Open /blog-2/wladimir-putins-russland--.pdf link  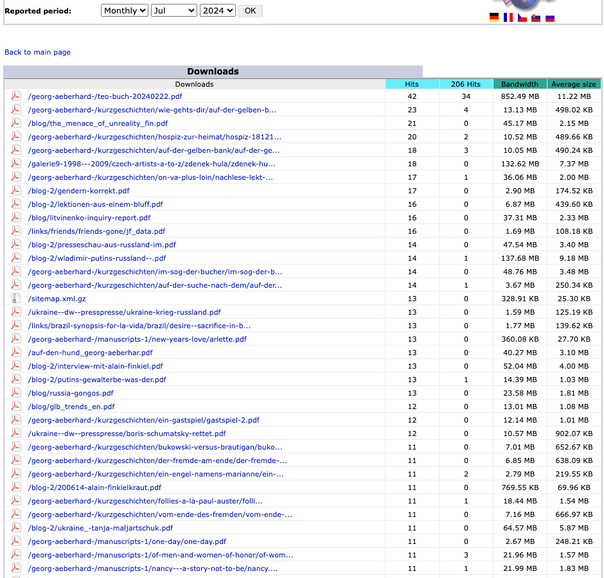coord(97,258)
